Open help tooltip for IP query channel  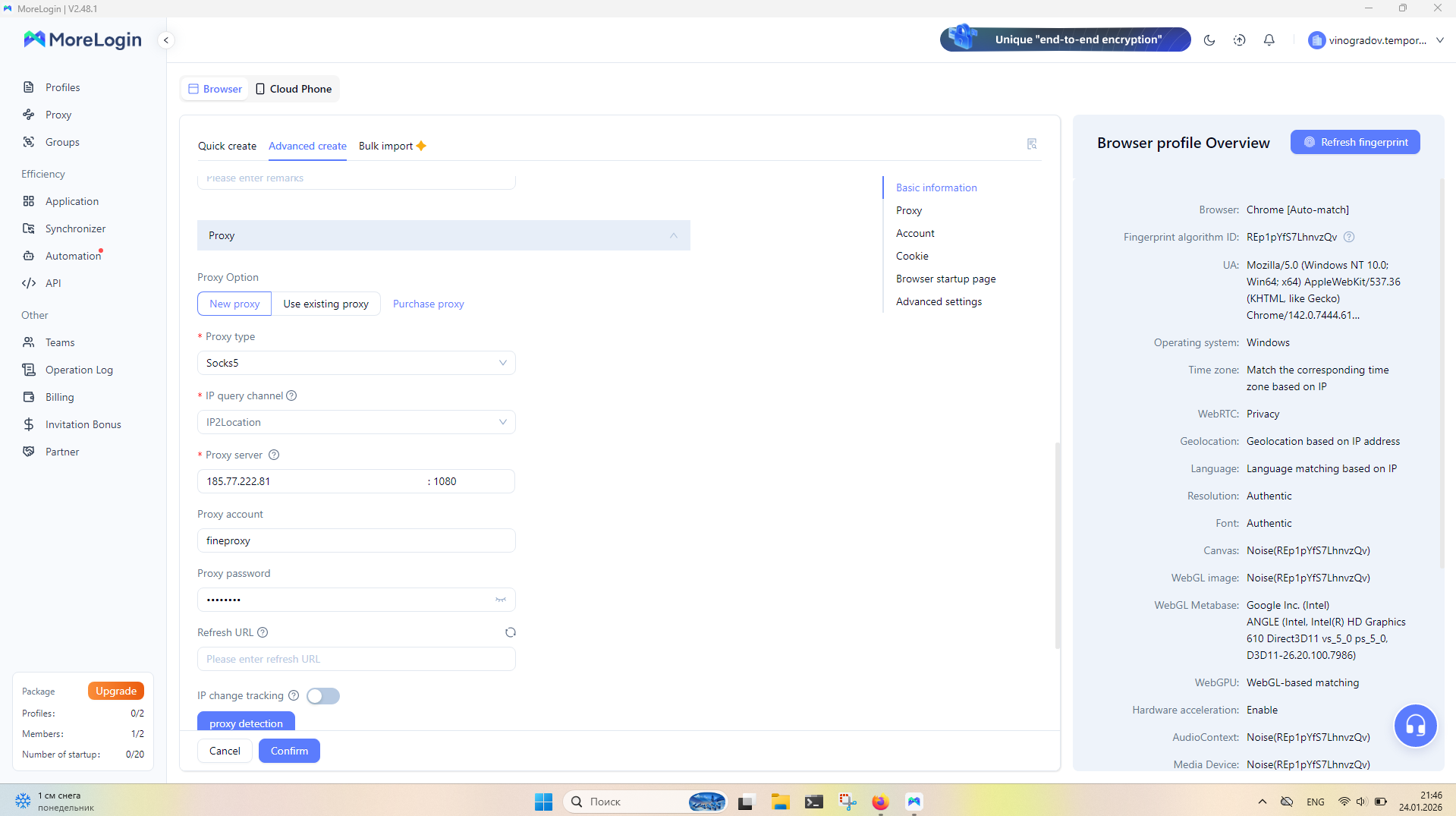pyautogui.click(x=291, y=395)
